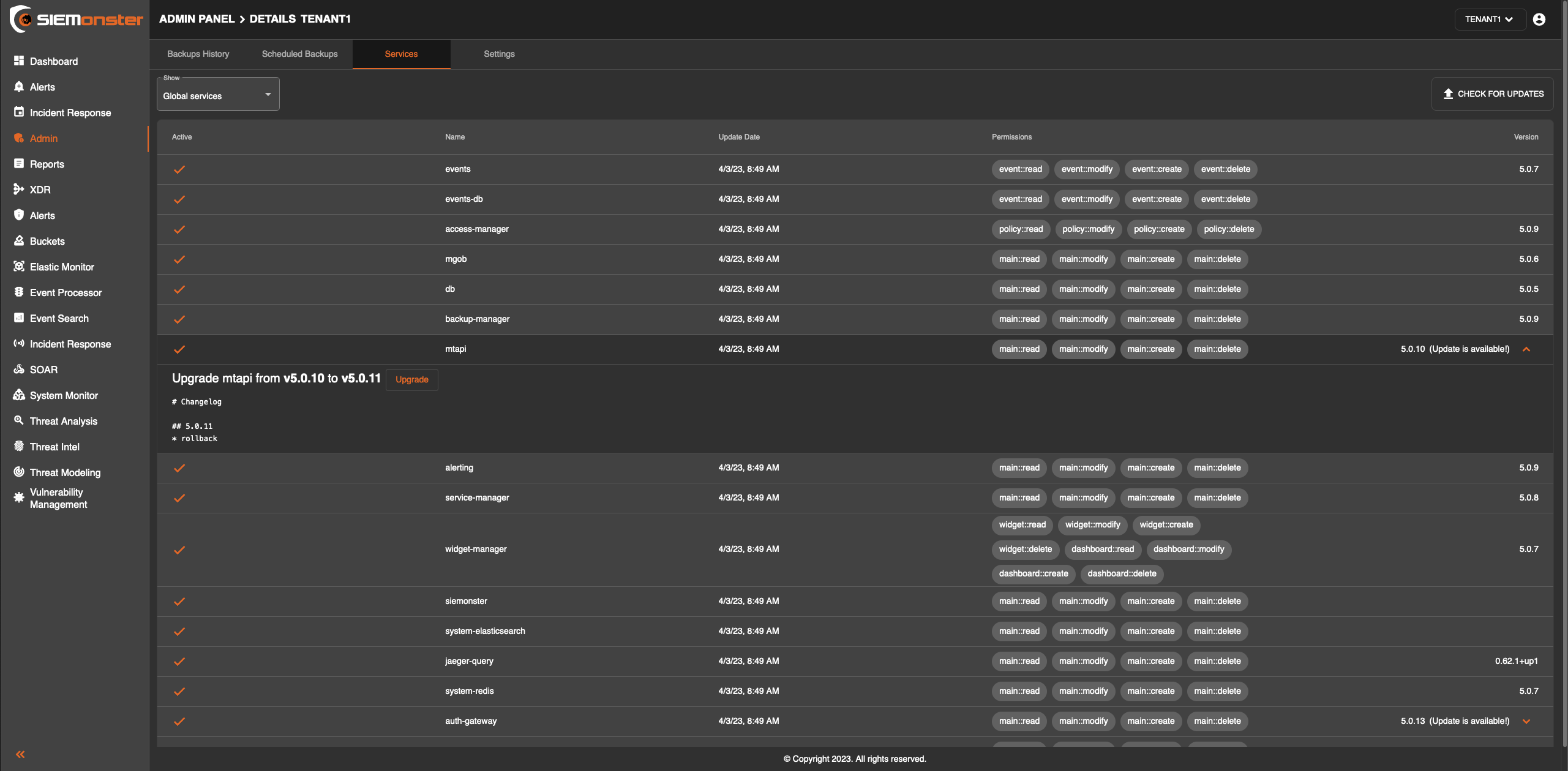Toggle active checkmark for access-manager

[x=179, y=229]
